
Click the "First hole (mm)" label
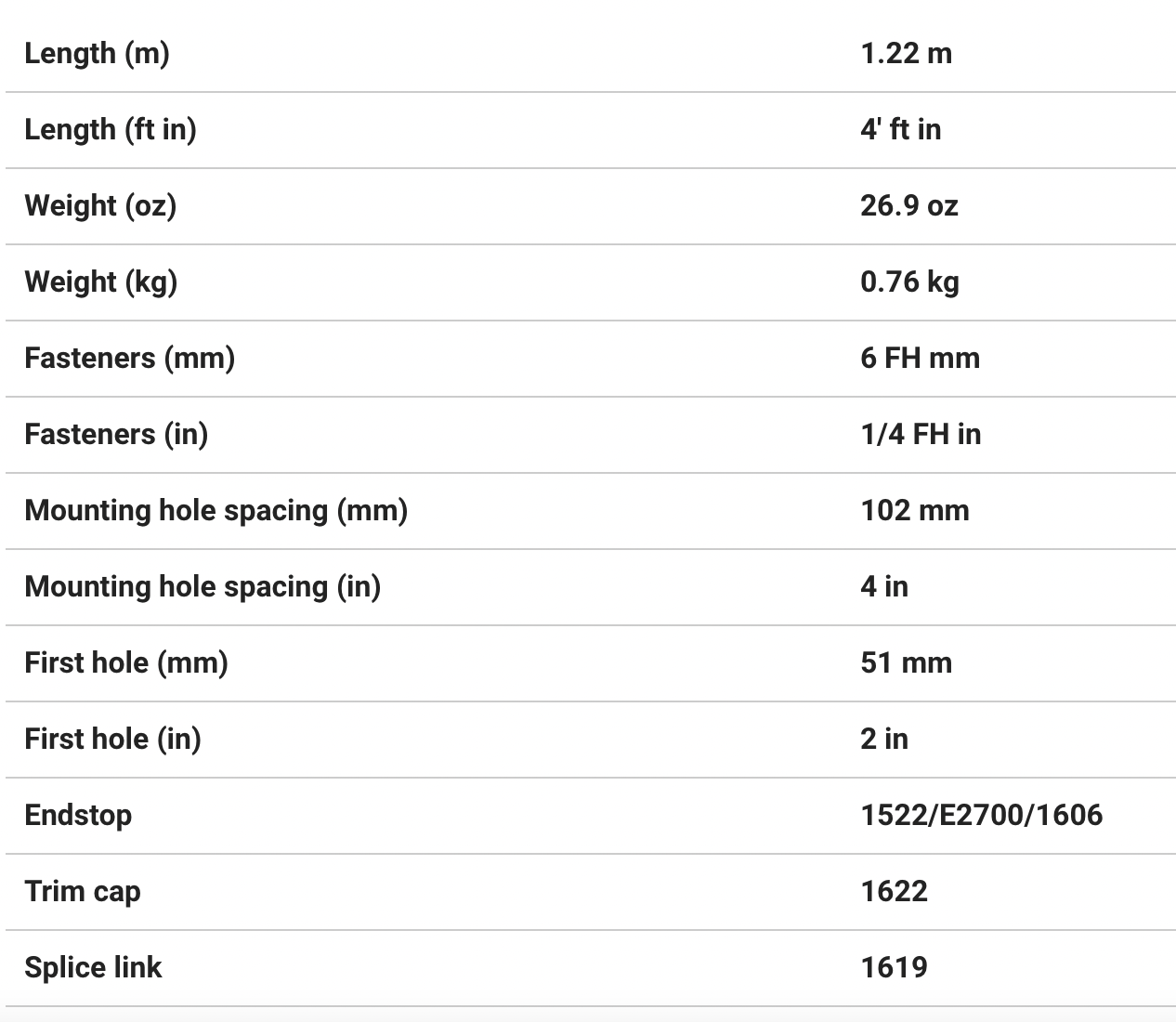[125, 663]
